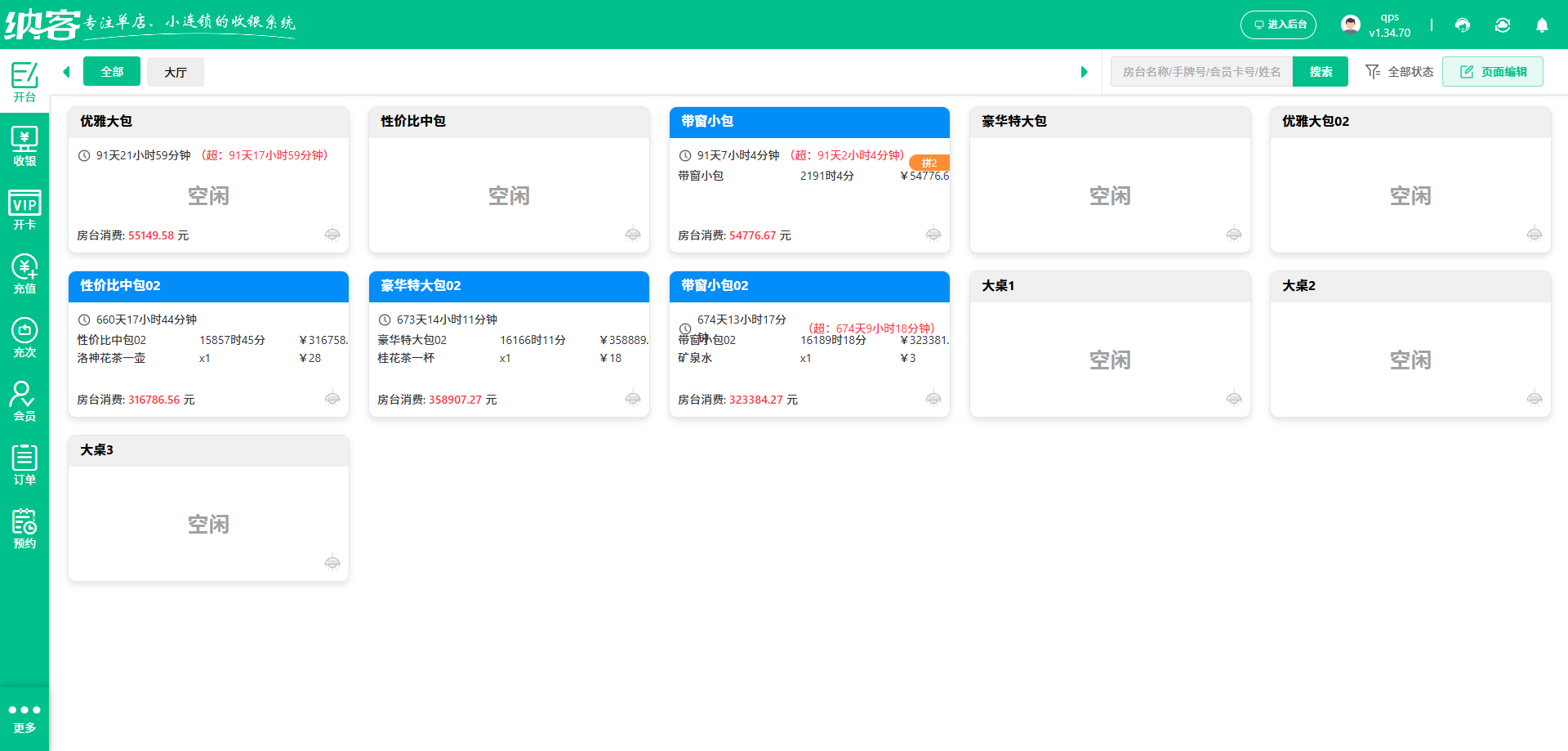Select the 大厅 area tab
Screen dimensions: 1568x751
[176, 72]
